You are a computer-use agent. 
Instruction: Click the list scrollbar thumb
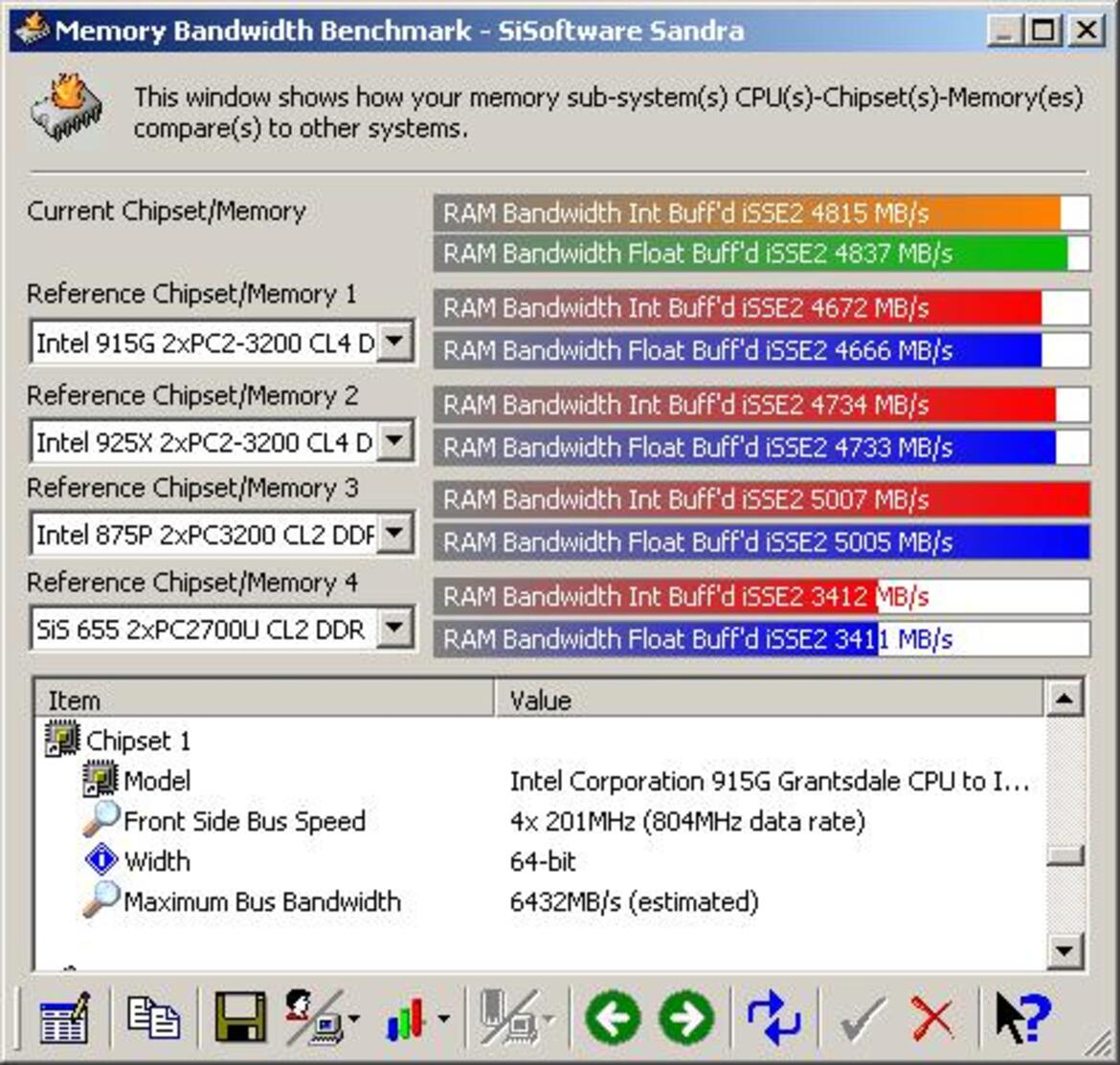[1064, 855]
